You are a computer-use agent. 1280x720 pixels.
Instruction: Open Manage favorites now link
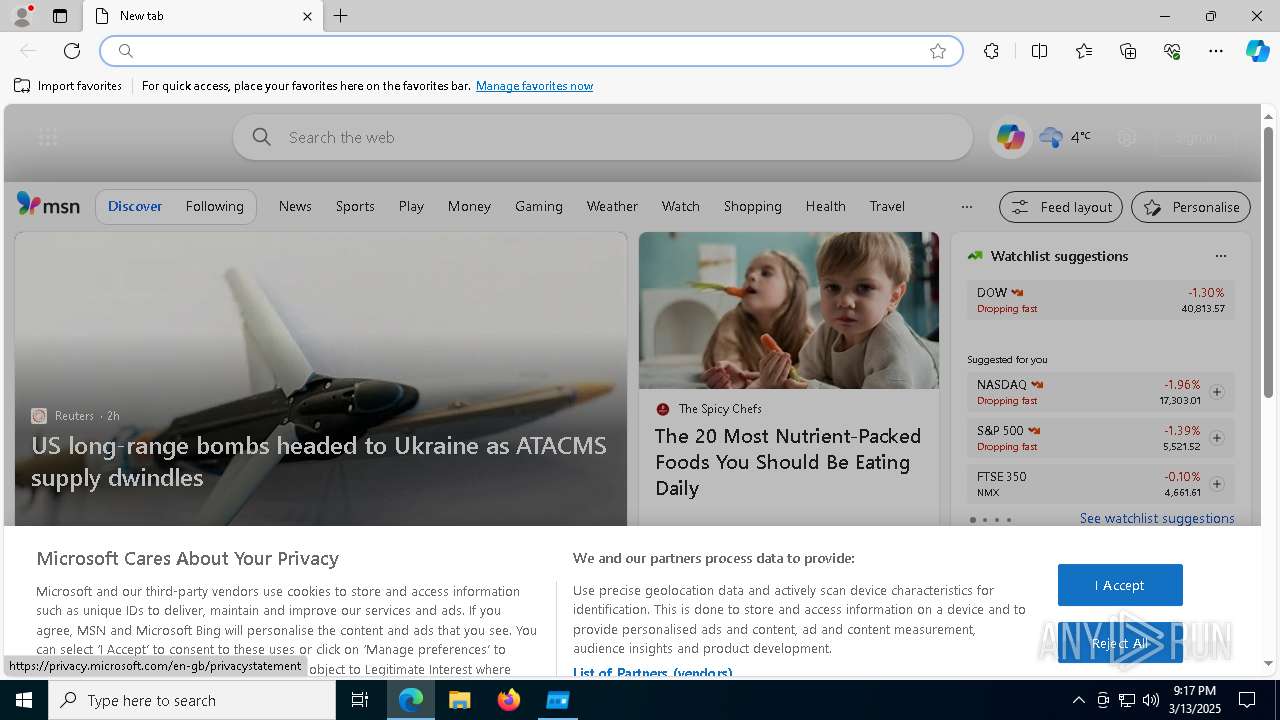[534, 86]
